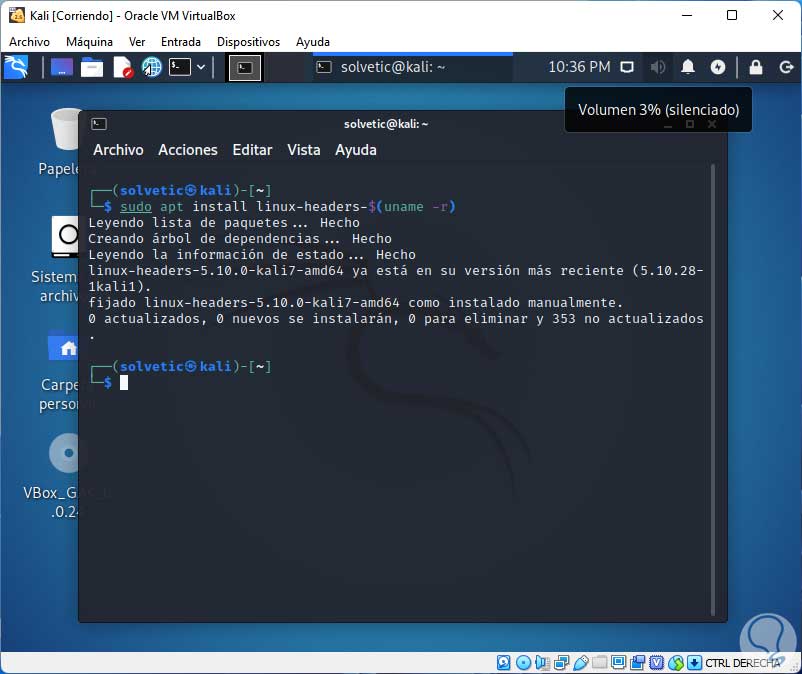Image resolution: width=802 pixels, height=674 pixels.
Task: Select the solvetic@kali taskbar window button
Action: (412, 67)
